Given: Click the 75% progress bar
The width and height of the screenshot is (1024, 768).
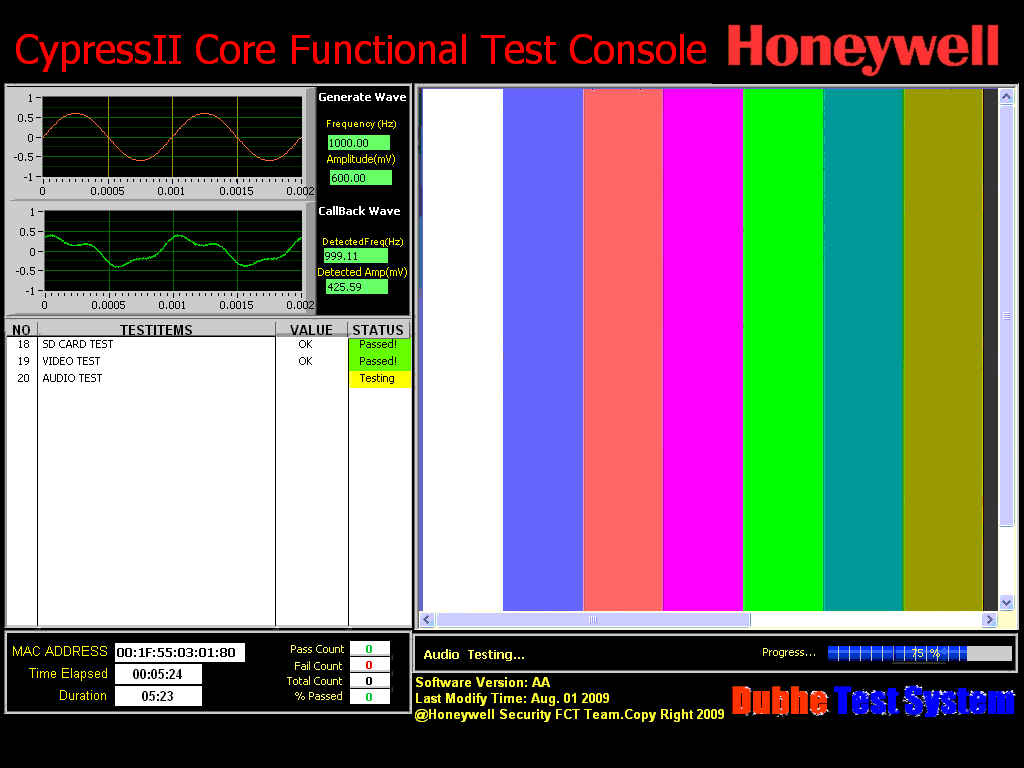Looking at the screenshot, I should pos(920,653).
